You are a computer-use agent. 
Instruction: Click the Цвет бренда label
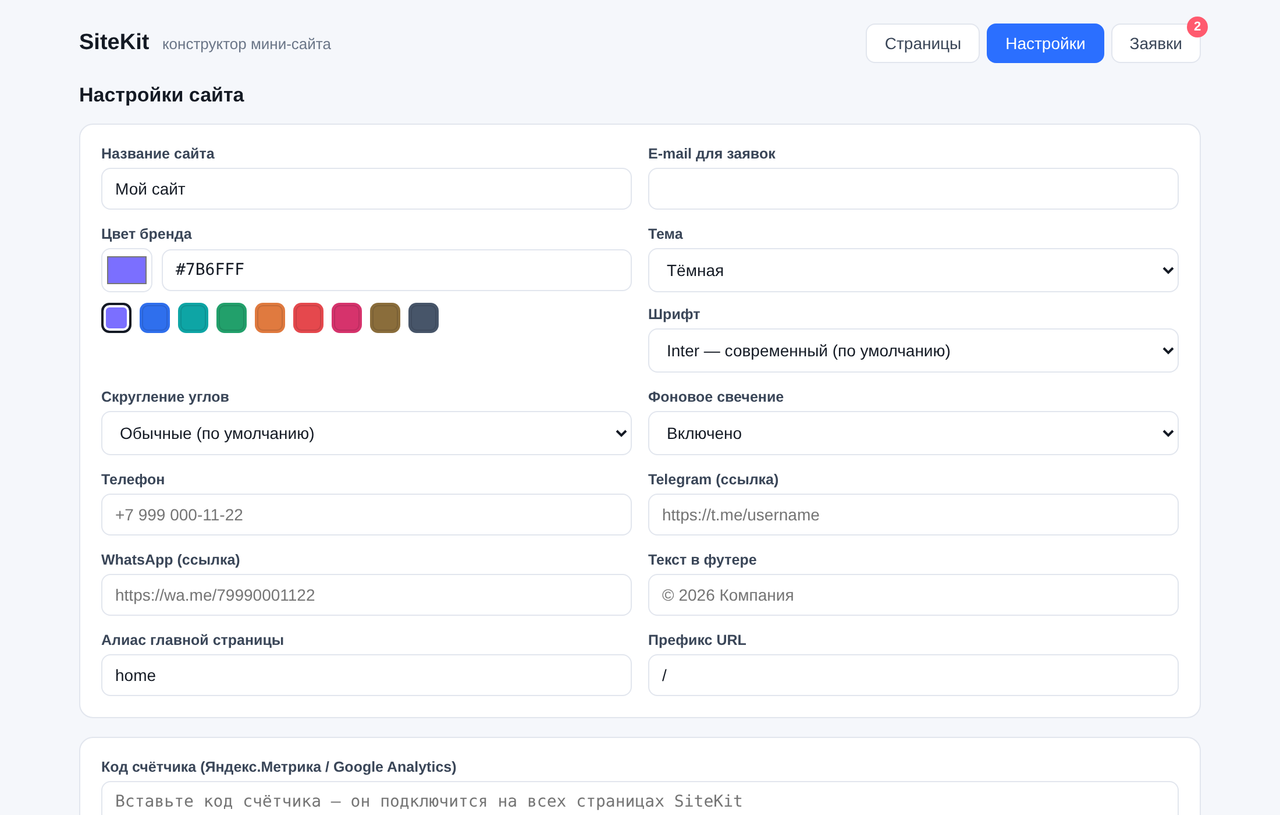click(146, 234)
